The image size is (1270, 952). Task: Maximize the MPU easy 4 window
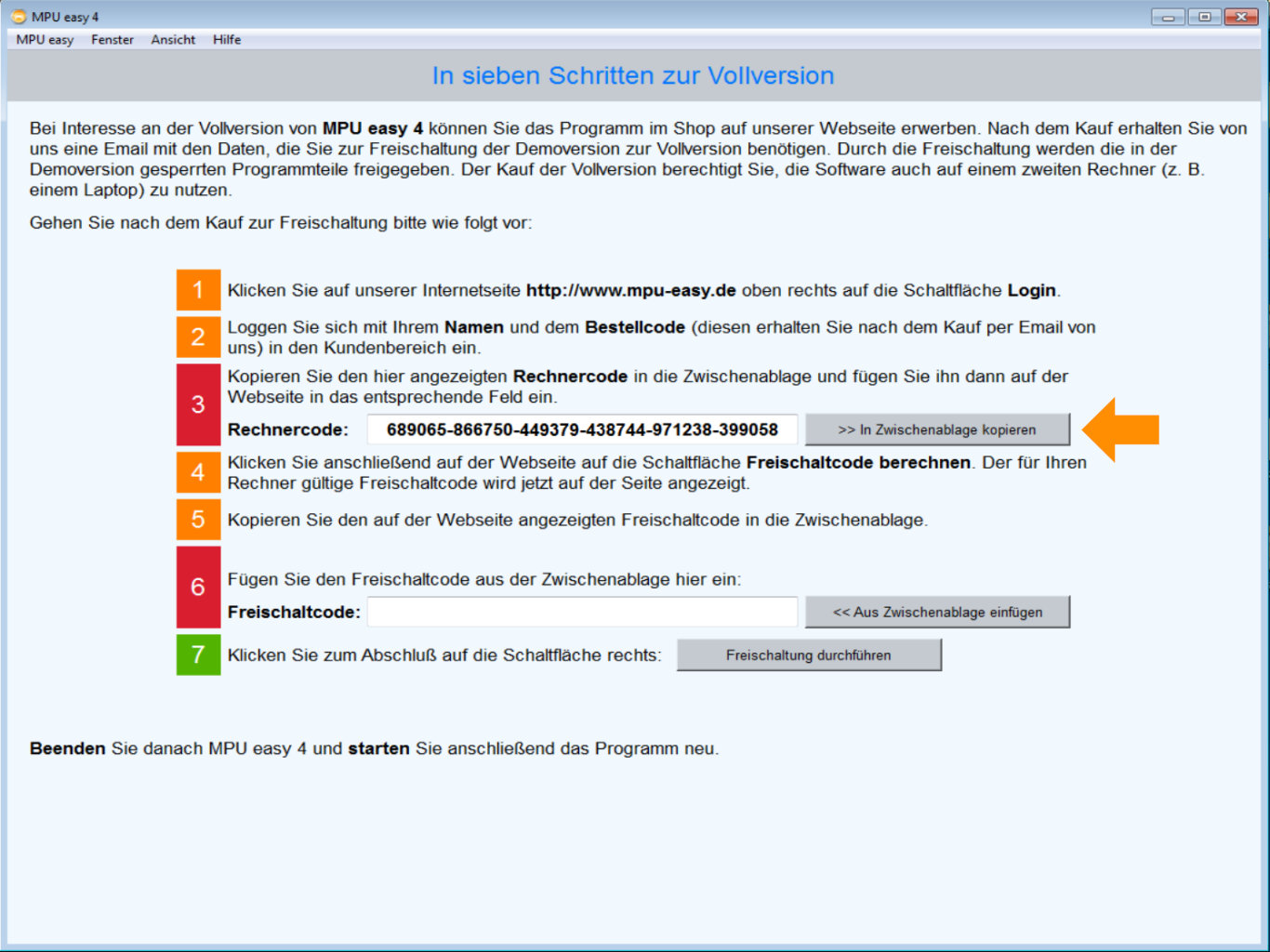click(1204, 17)
